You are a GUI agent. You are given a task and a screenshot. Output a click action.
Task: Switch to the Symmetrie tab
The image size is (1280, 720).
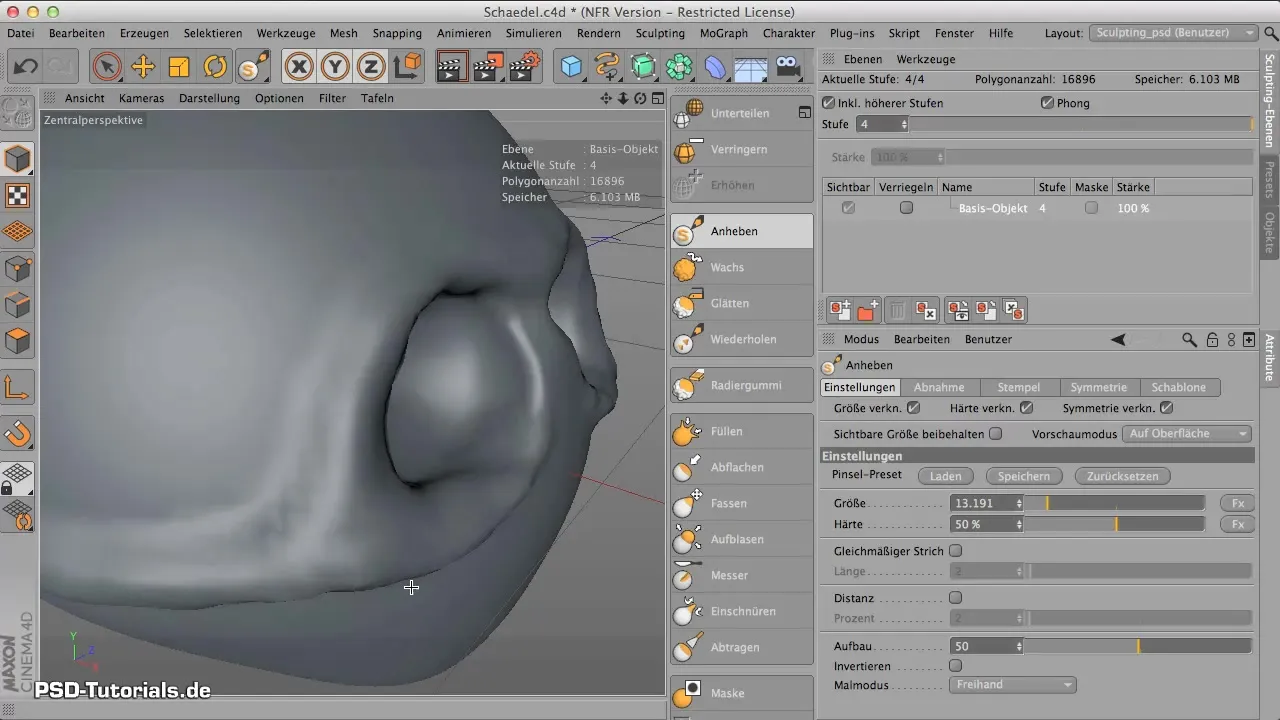1098,387
